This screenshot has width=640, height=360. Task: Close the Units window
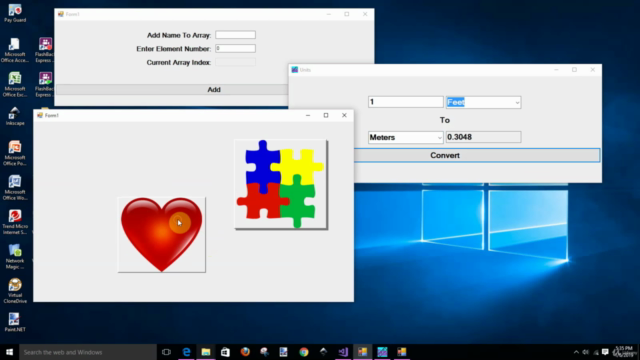[x=593, y=70]
